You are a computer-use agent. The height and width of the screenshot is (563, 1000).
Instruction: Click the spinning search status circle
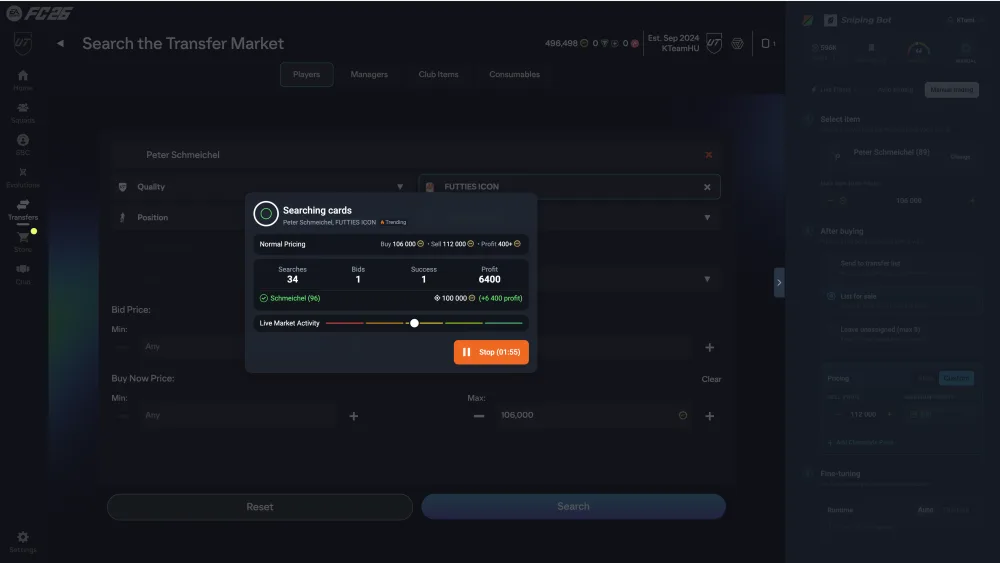tap(266, 214)
